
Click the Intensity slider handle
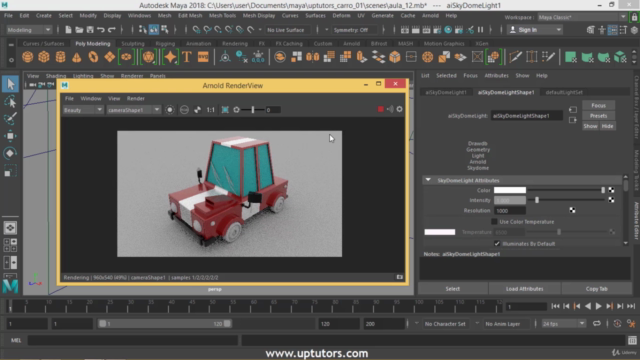click(x=537, y=200)
